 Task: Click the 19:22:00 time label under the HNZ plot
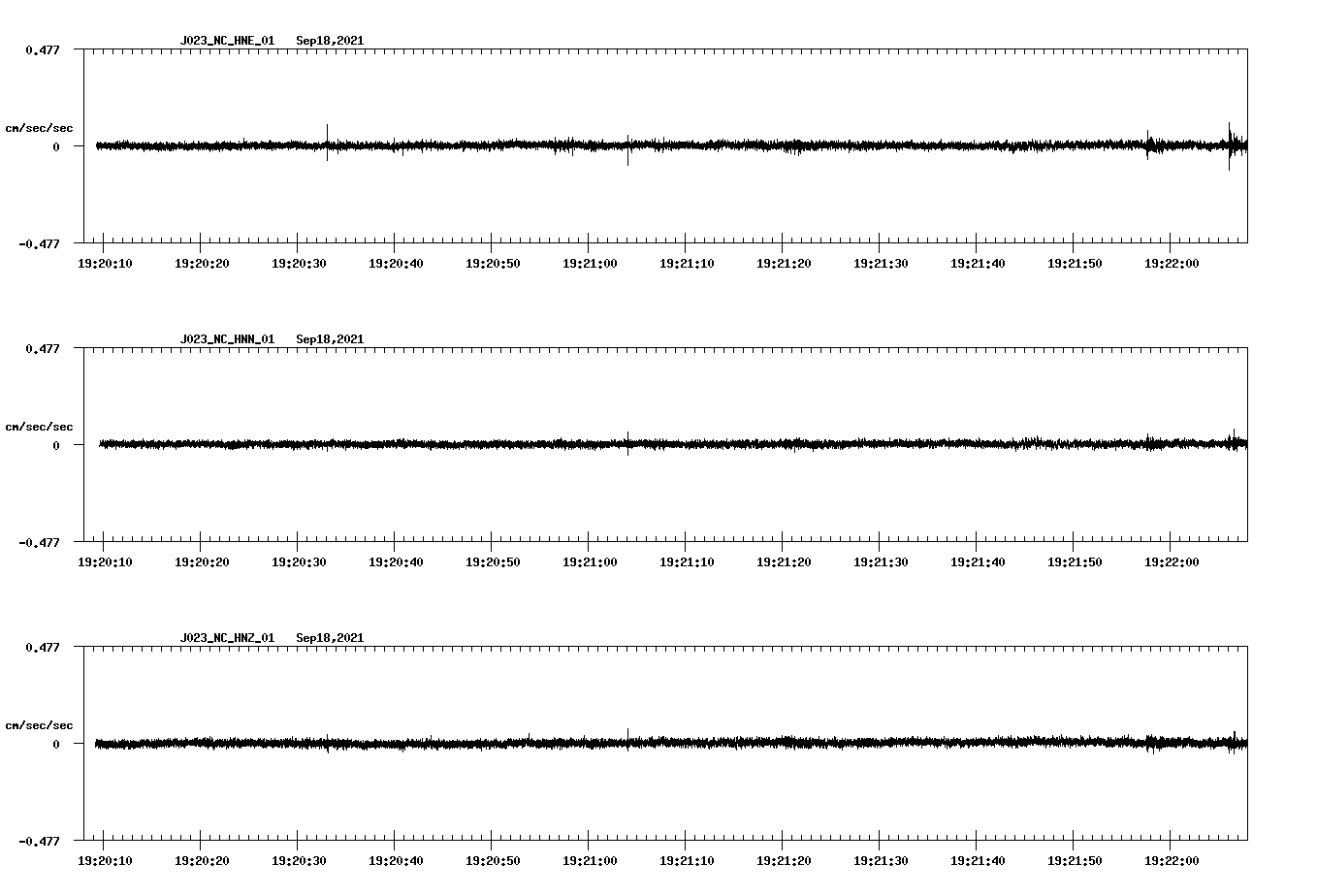point(1172,861)
